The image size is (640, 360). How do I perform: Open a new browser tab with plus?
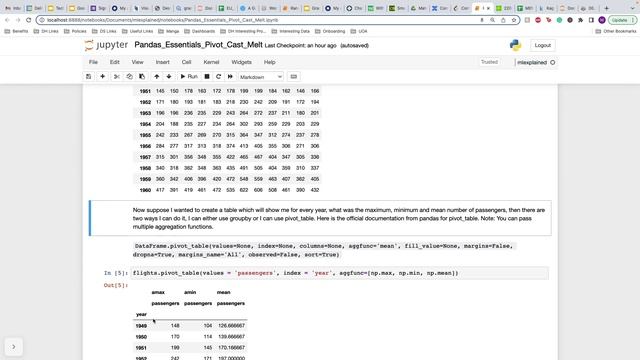coord(607,8)
